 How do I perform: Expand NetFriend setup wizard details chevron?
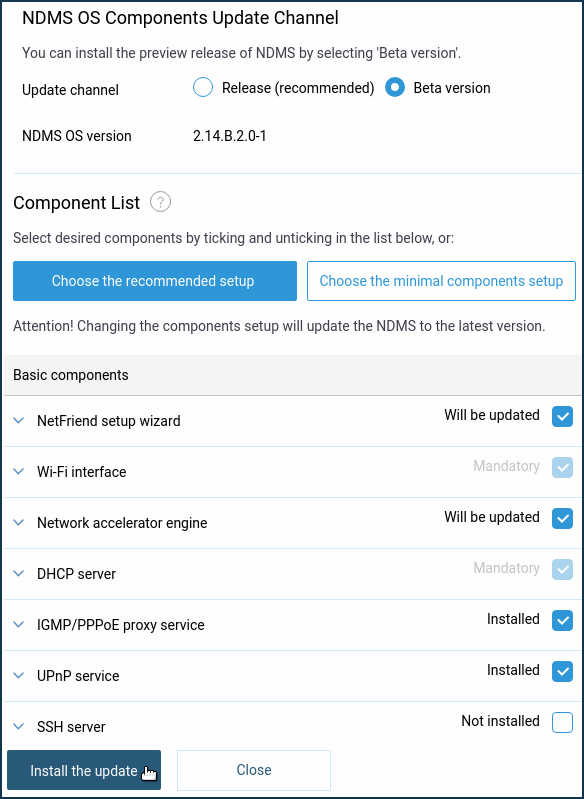(x=19, y=421)
